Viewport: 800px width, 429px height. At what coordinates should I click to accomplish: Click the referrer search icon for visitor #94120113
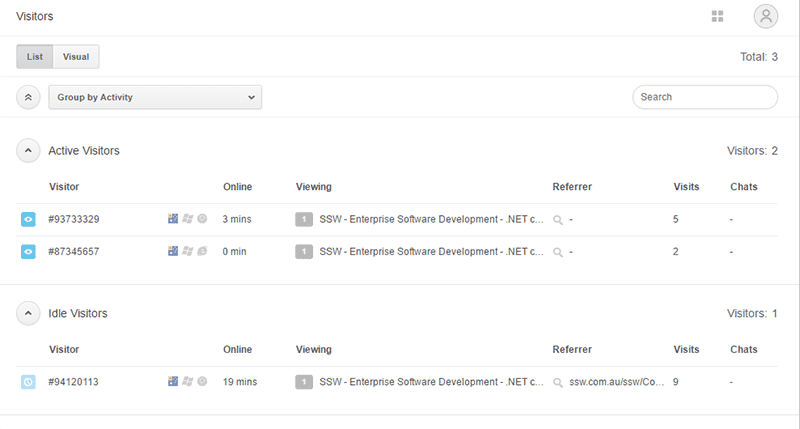pos(558,382)
